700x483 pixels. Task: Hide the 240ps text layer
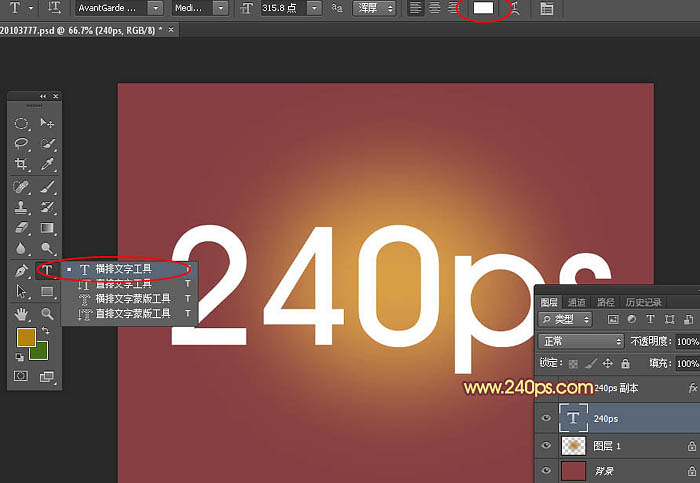[546, 418]
